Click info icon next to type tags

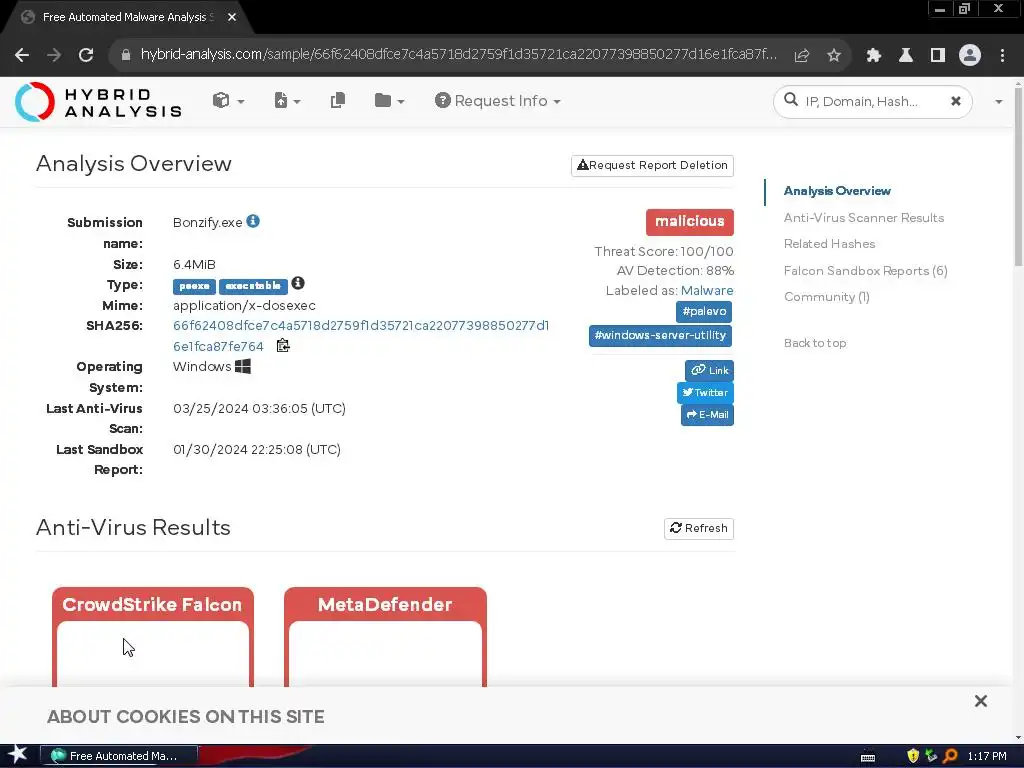coord(298,283)
